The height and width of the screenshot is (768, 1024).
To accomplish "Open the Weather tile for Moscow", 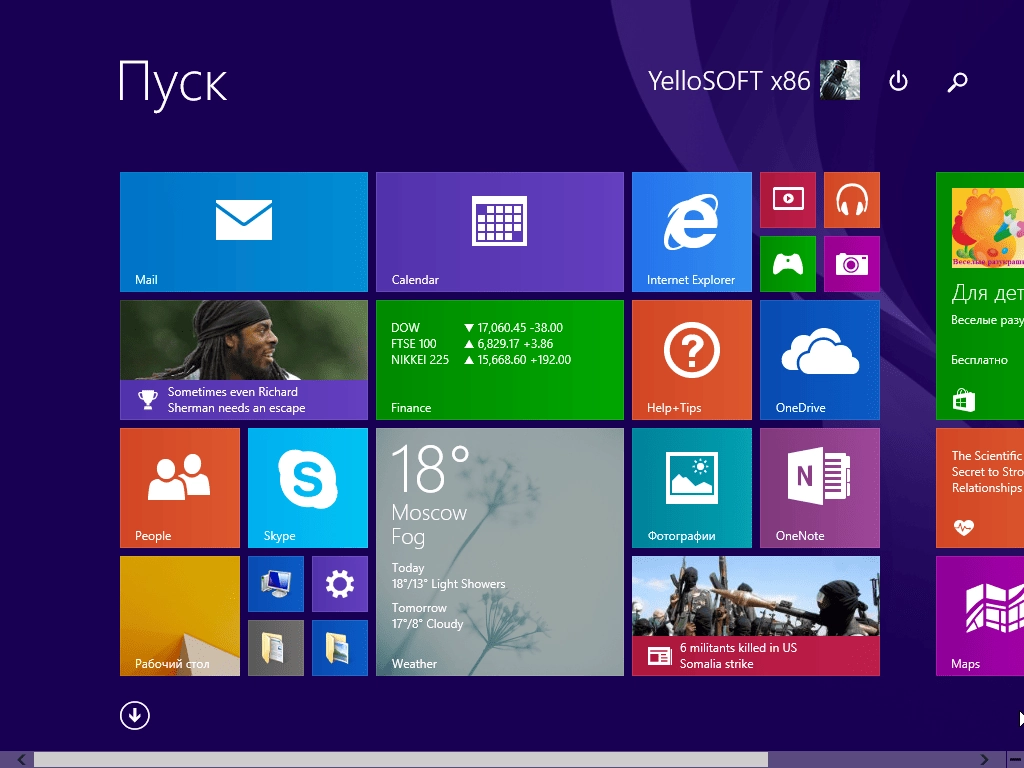I will click(x=500, y=552).
